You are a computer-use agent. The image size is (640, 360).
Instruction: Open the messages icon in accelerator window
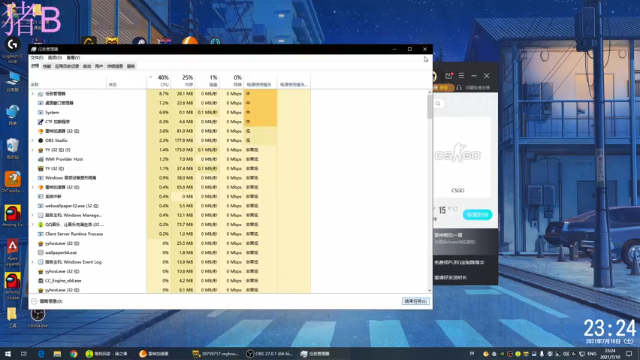click(449, 76)
